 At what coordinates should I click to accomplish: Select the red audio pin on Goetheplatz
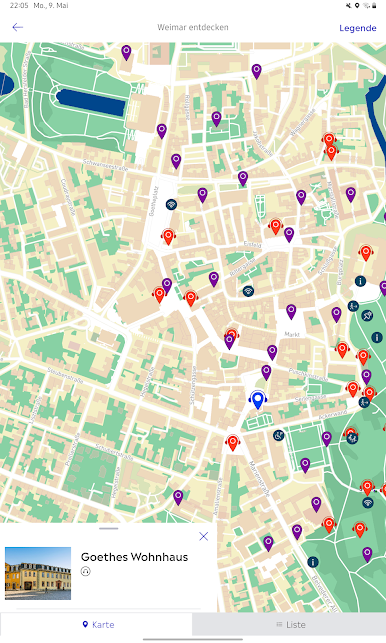(x=168, y=236)
